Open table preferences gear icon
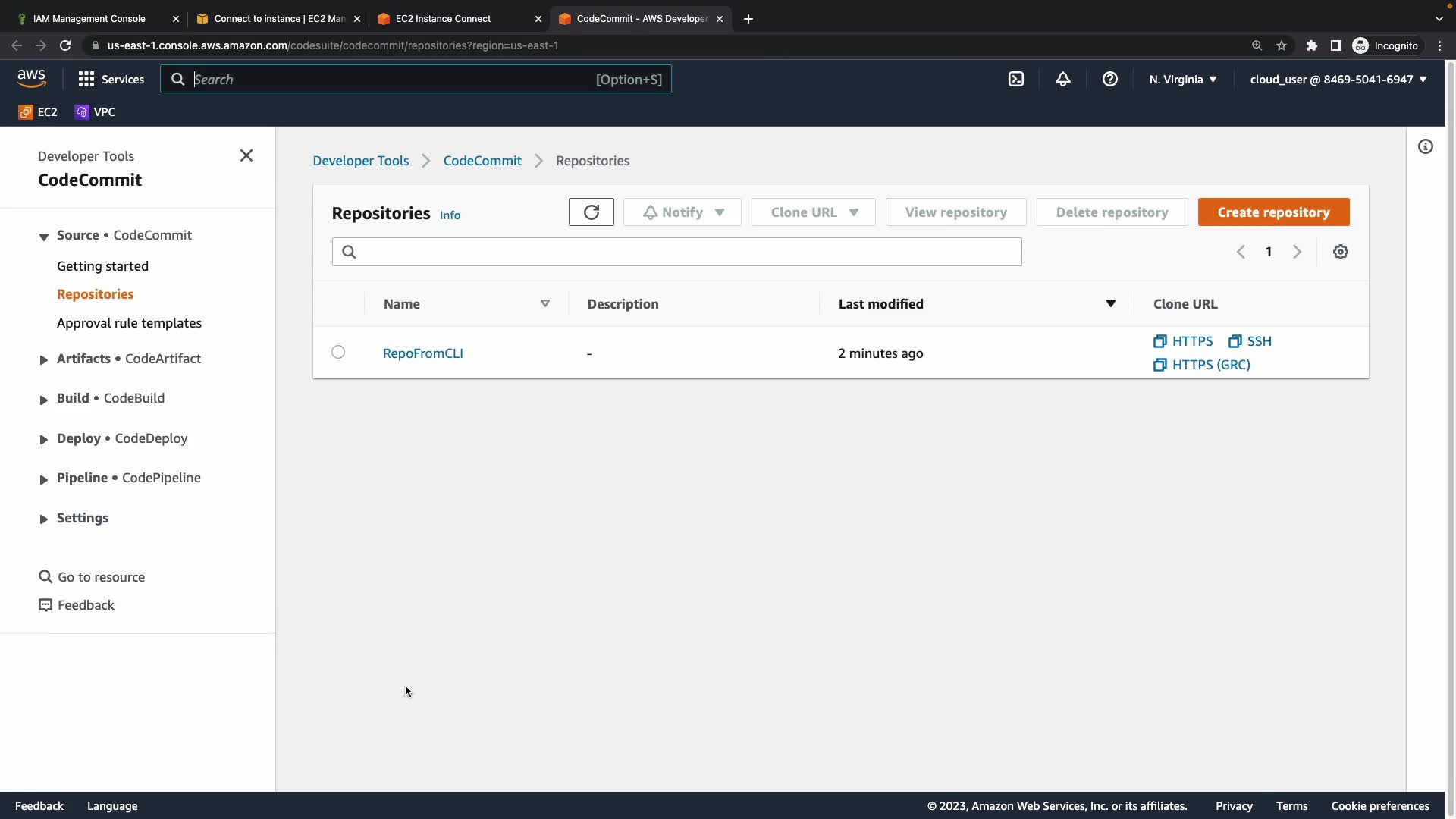This screenshot has width=1456, height=819. (x=1340, y=252)
